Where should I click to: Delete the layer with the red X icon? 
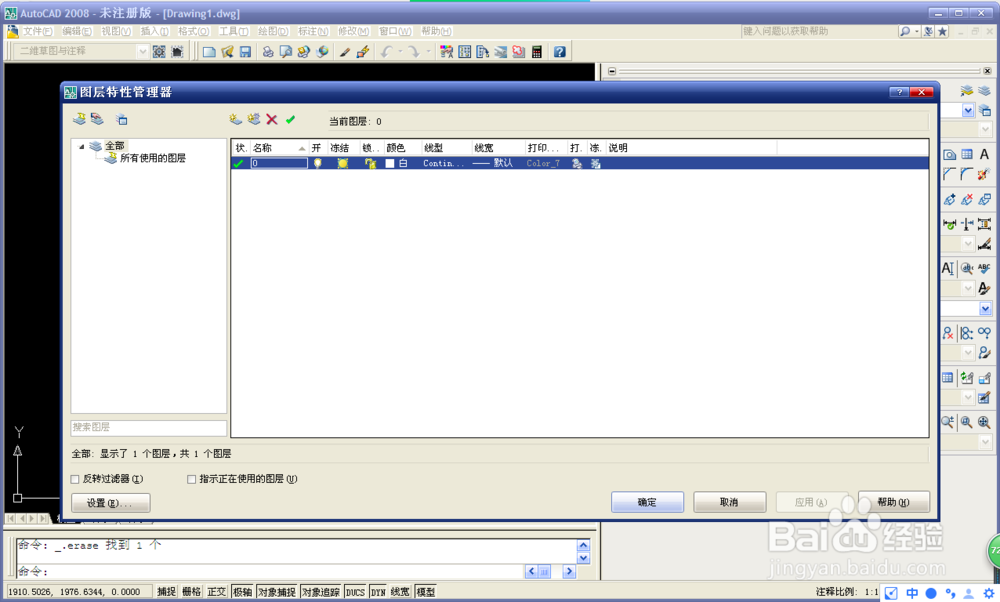click(x=272, y=119)
